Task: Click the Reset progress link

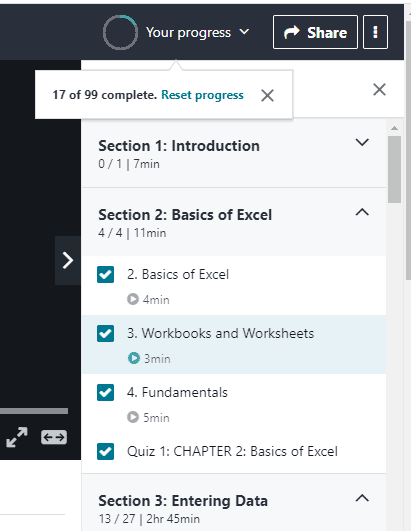Action: click(202, 95)
